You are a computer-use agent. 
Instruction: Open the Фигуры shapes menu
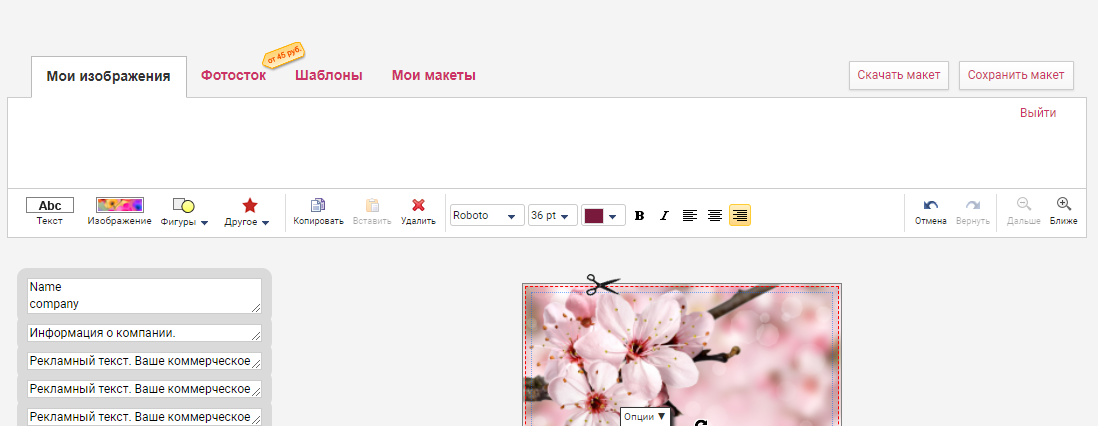pos(184,212)
